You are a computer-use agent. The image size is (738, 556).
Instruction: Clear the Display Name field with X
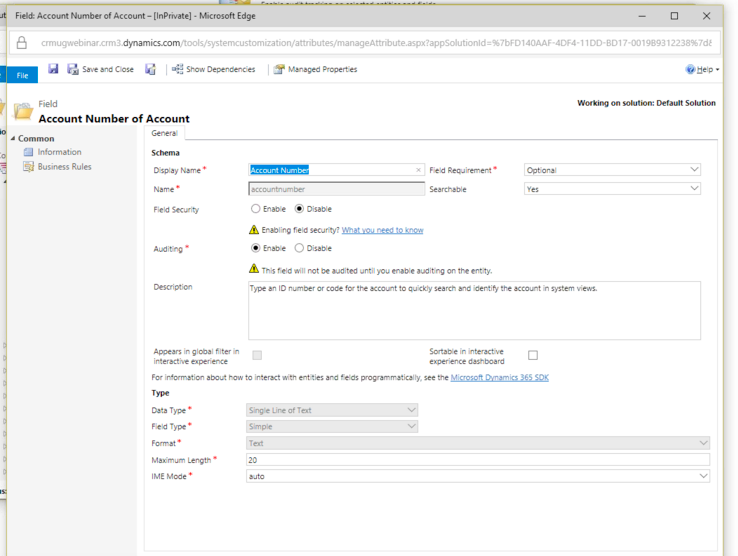pos(418,170)
